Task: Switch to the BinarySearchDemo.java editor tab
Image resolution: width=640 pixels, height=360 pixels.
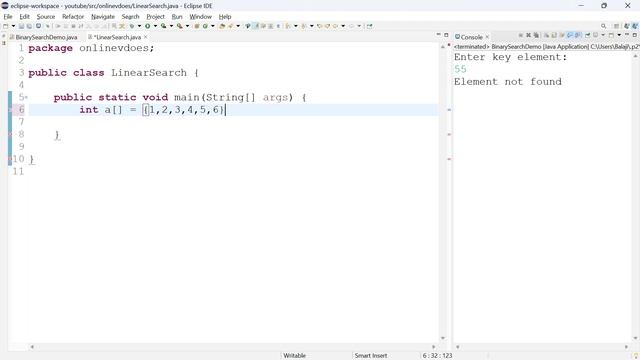Action: 43,37
